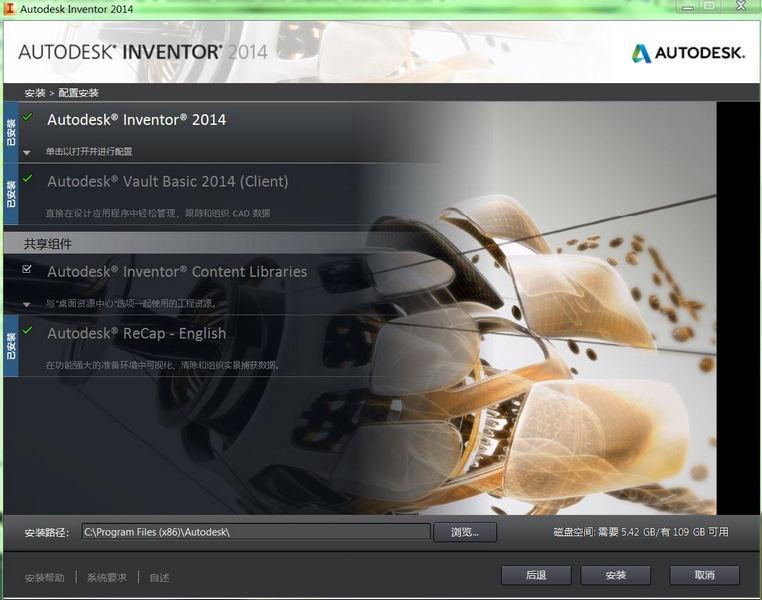Toggle the Inventor Content Libraries checkbox
The image size is (762, 600).
click(x=27, y=269)
